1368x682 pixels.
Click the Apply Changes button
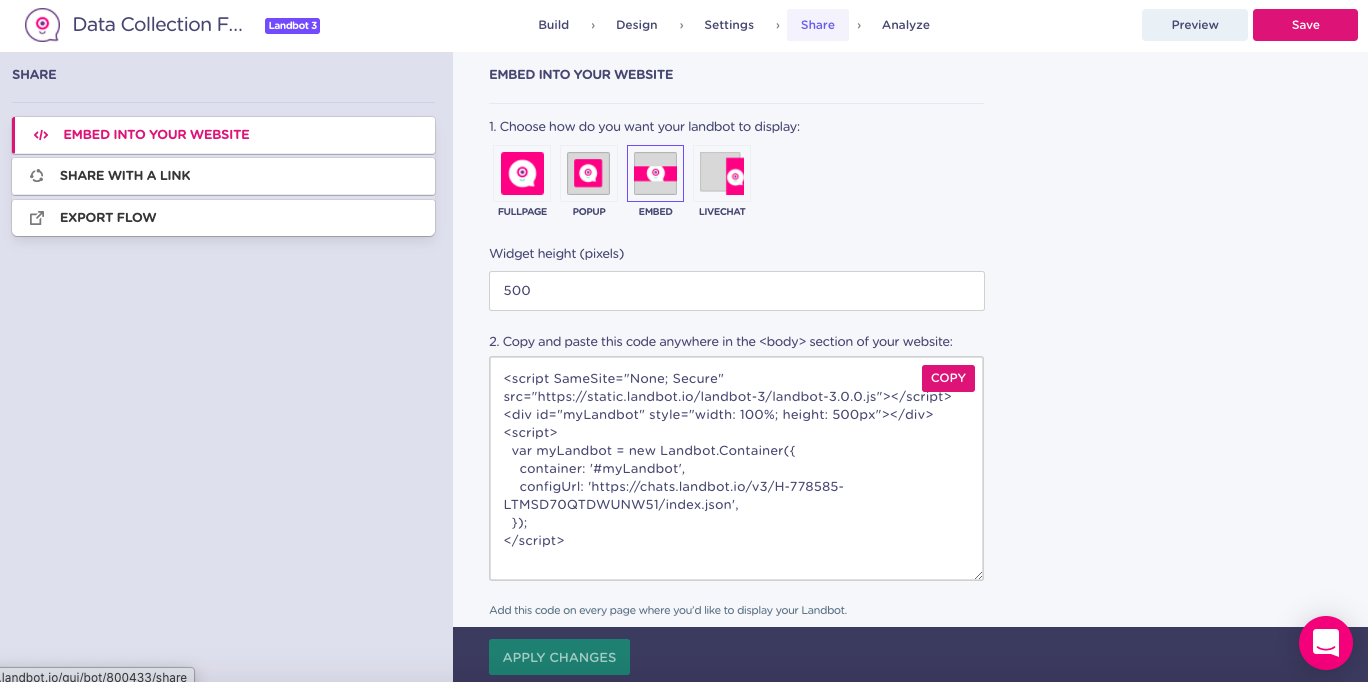point(559,657)
